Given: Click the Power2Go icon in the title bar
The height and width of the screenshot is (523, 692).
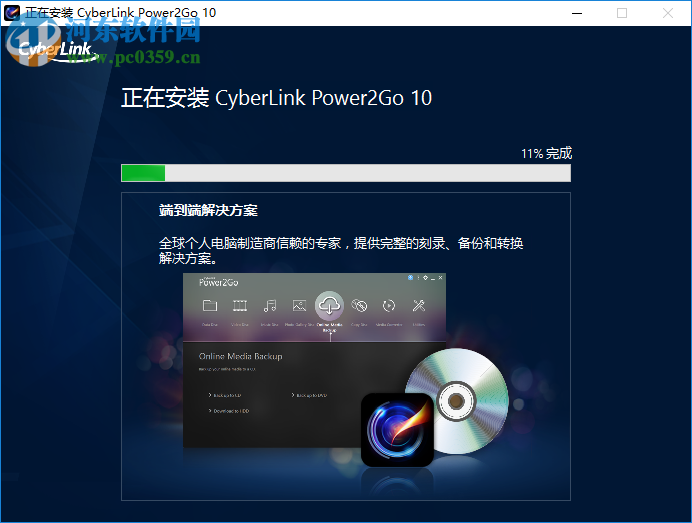Looking at the screenshot, I should coord(11,13).
